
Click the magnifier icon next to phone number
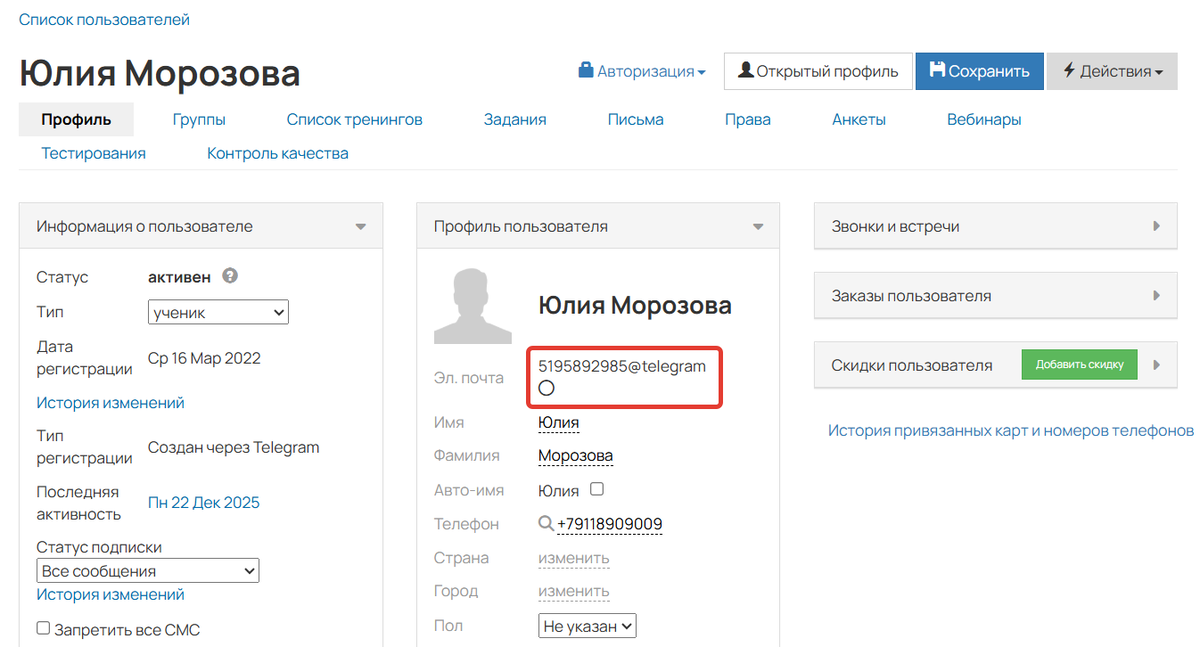pos(546,523)
